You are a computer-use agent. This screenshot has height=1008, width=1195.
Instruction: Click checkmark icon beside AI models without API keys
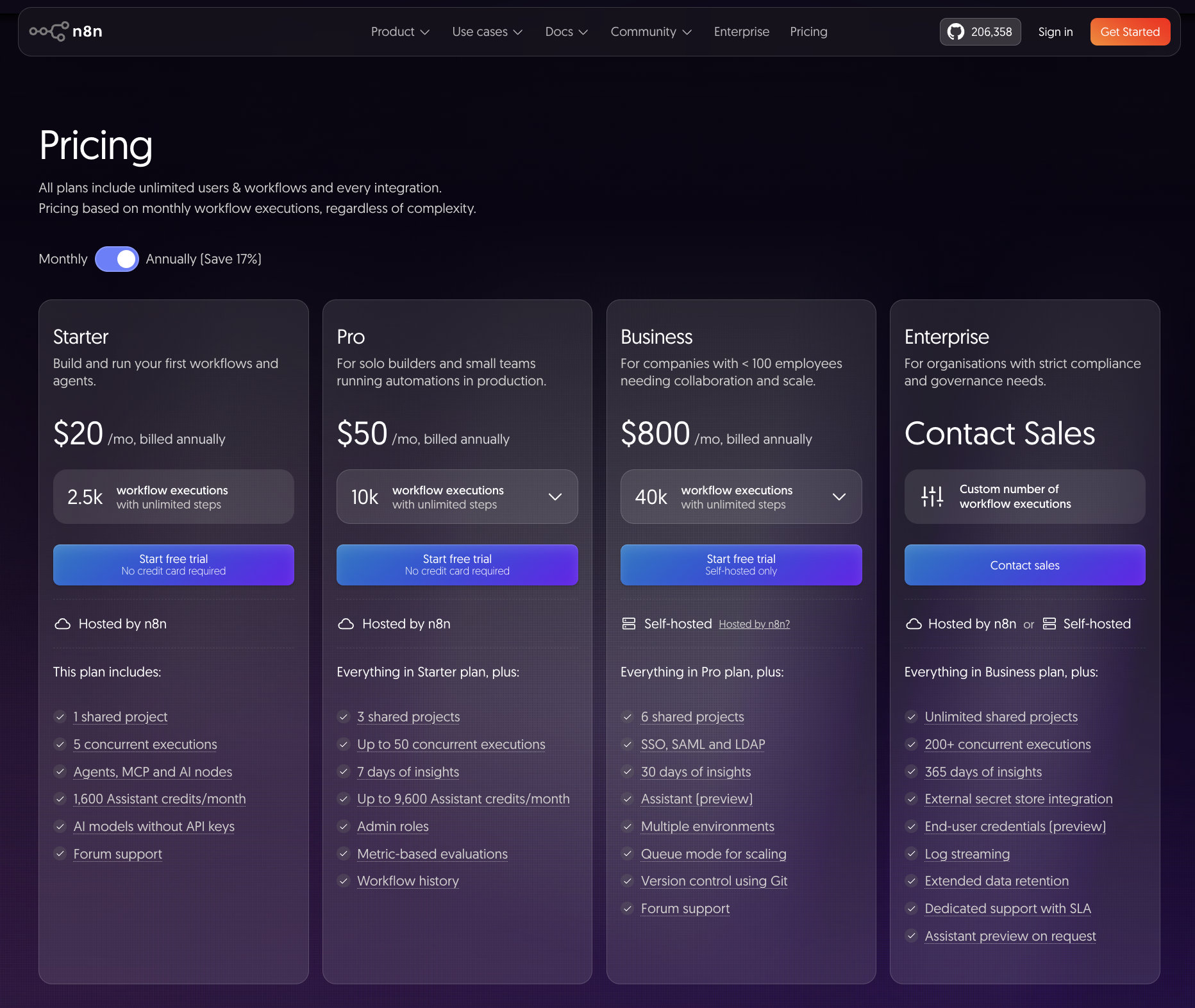(60, 827)
